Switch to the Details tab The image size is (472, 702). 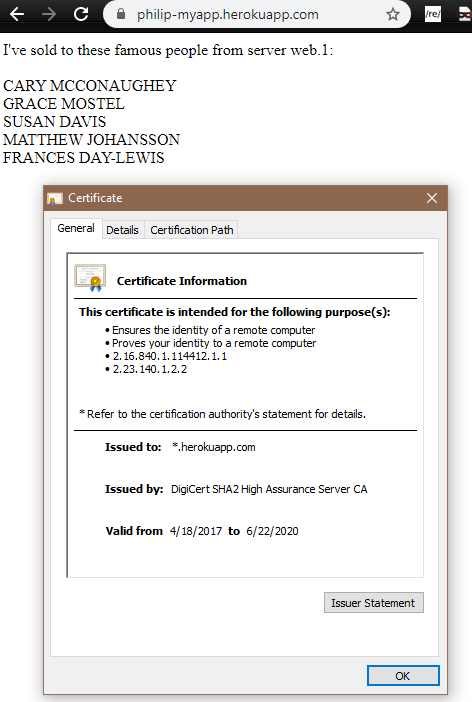coord(122,230)
